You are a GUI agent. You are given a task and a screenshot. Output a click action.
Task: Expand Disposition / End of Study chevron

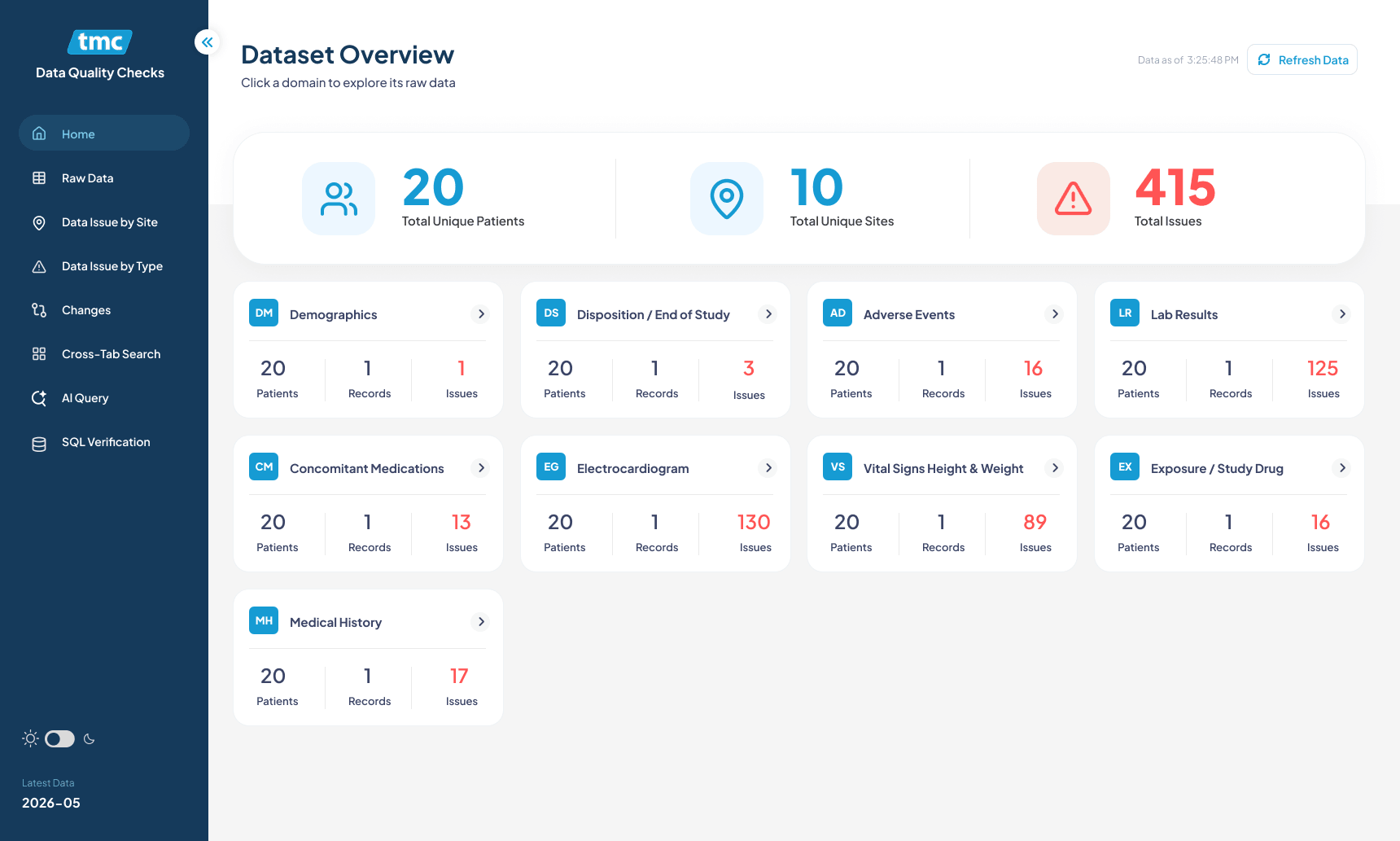tap(768, 313)
